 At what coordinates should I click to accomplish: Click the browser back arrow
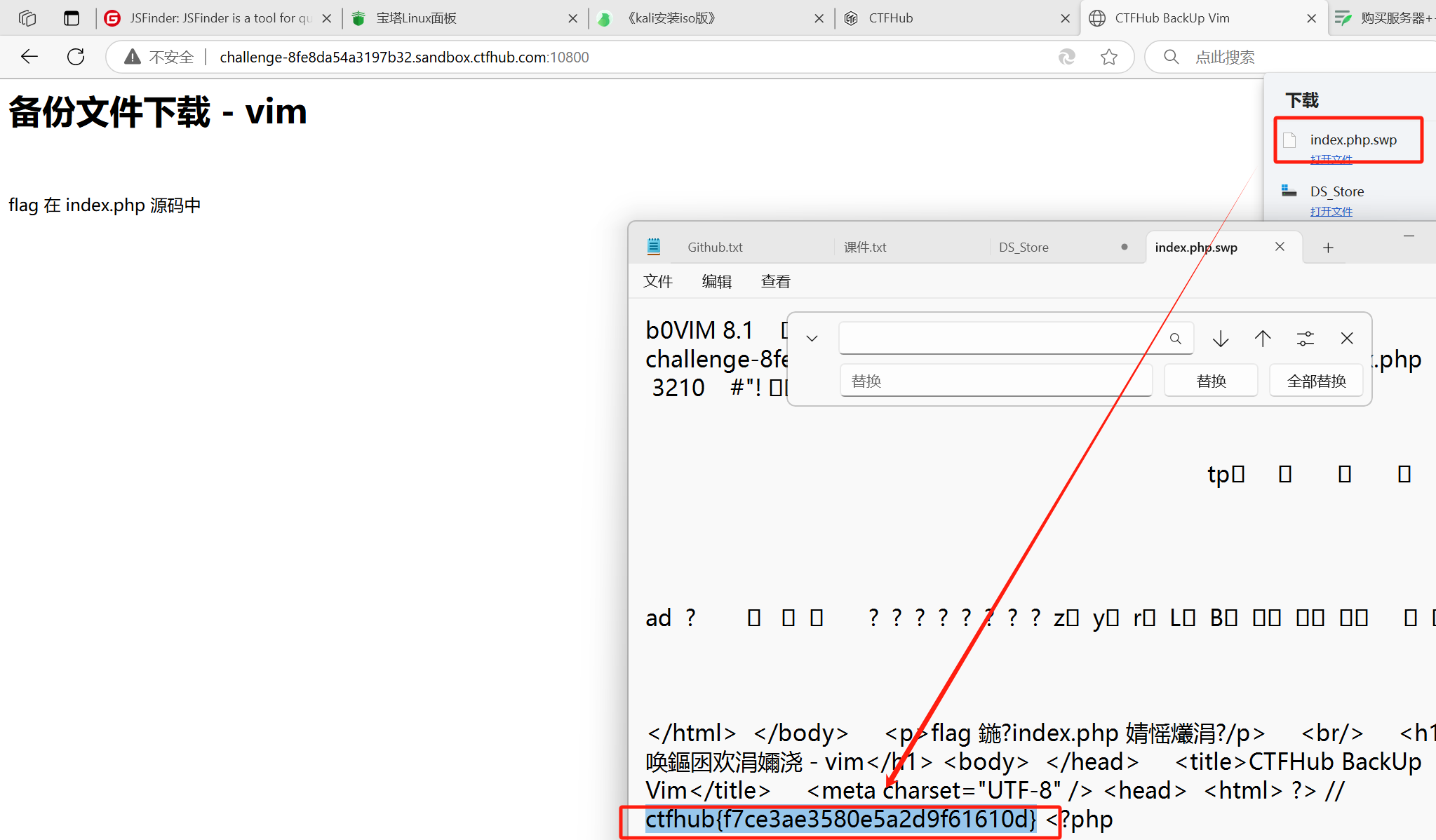coord(29,57)
